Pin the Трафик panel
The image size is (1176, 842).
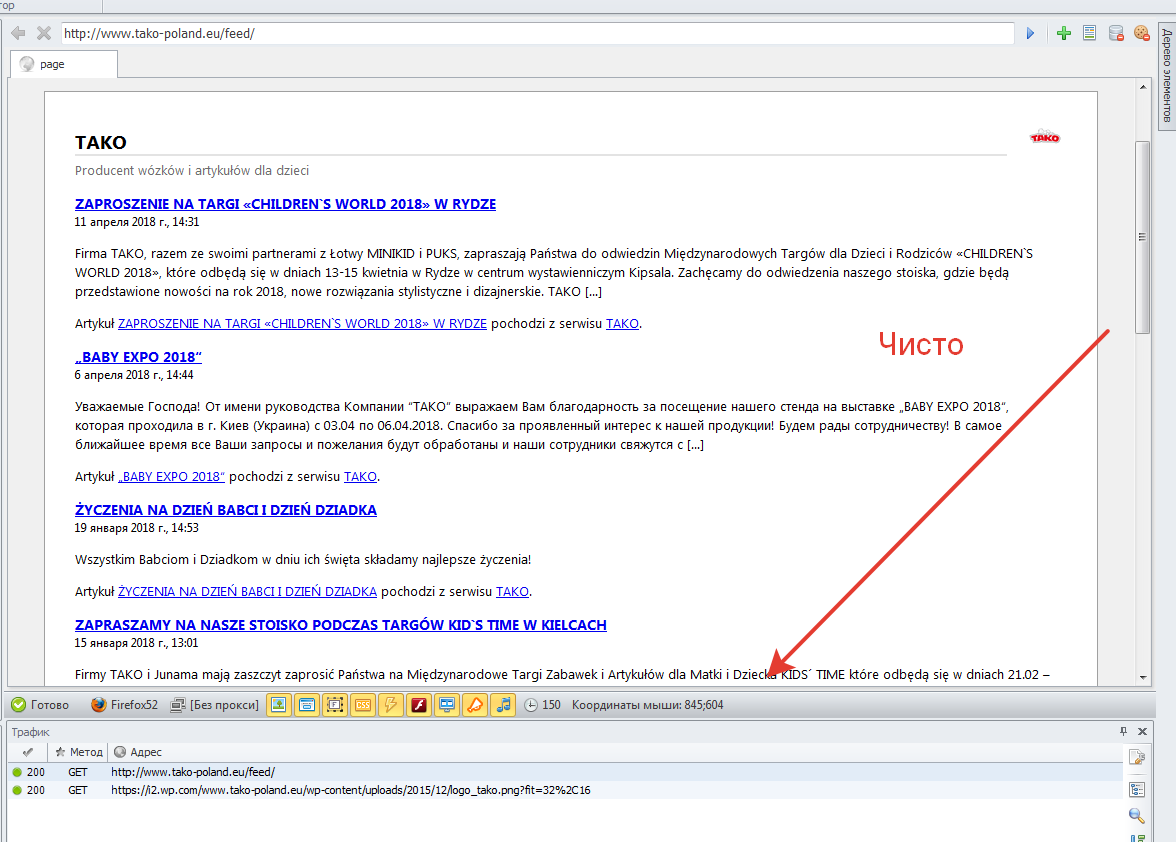(x=1124, y=731)
